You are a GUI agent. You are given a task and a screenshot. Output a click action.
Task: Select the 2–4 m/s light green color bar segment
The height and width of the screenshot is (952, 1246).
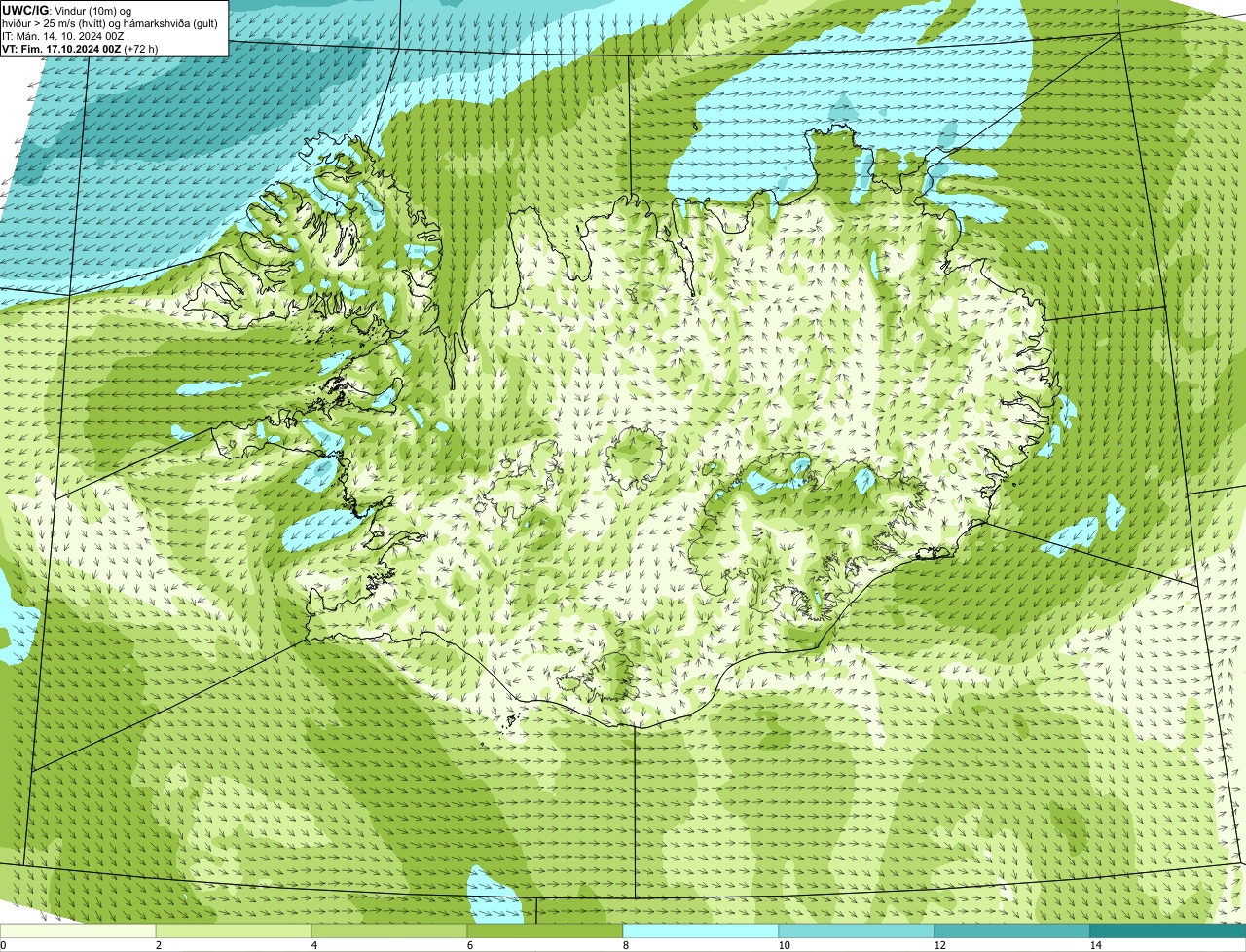234,931
